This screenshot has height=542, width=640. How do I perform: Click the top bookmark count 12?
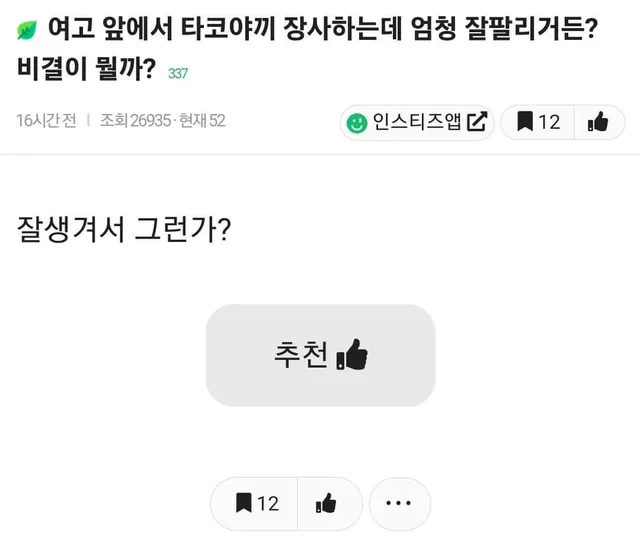[x=550, y=122]
